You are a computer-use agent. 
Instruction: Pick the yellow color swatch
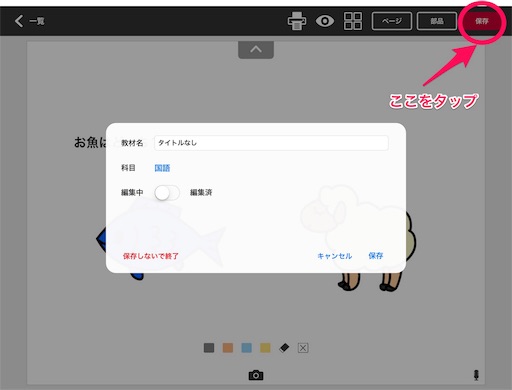(265, 348)
